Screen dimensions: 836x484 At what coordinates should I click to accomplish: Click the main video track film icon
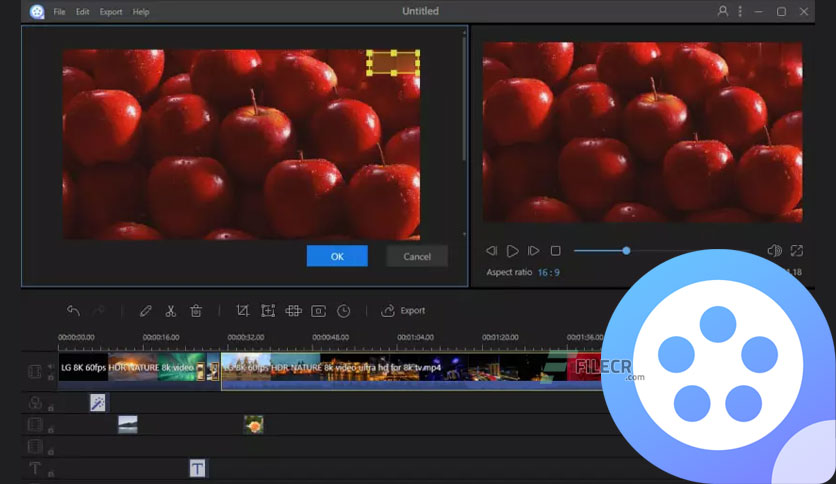tap(35, 372)
